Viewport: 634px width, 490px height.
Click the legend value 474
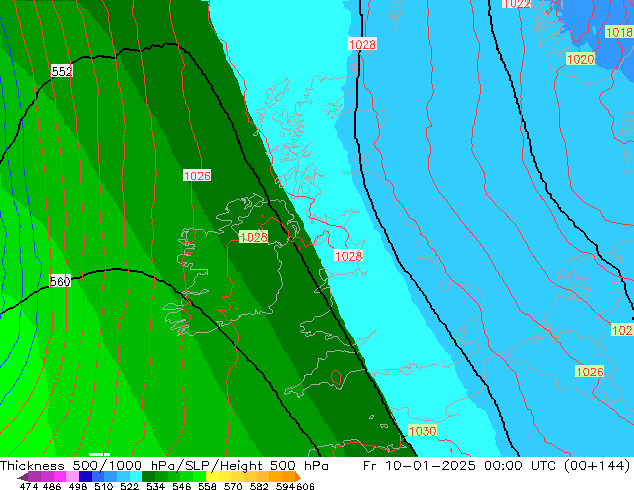point(29,486)
